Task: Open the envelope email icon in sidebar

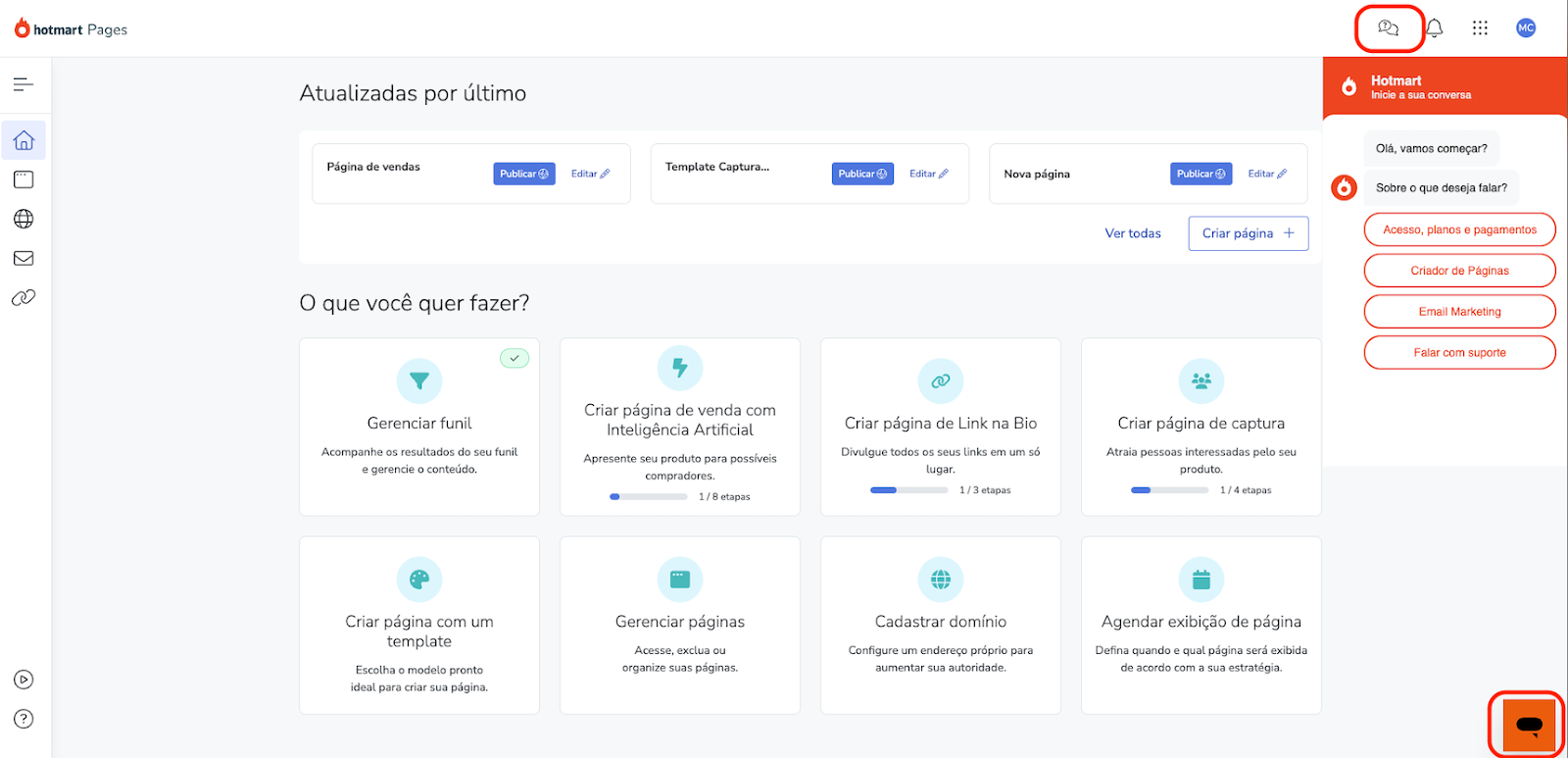Action: 24,258
